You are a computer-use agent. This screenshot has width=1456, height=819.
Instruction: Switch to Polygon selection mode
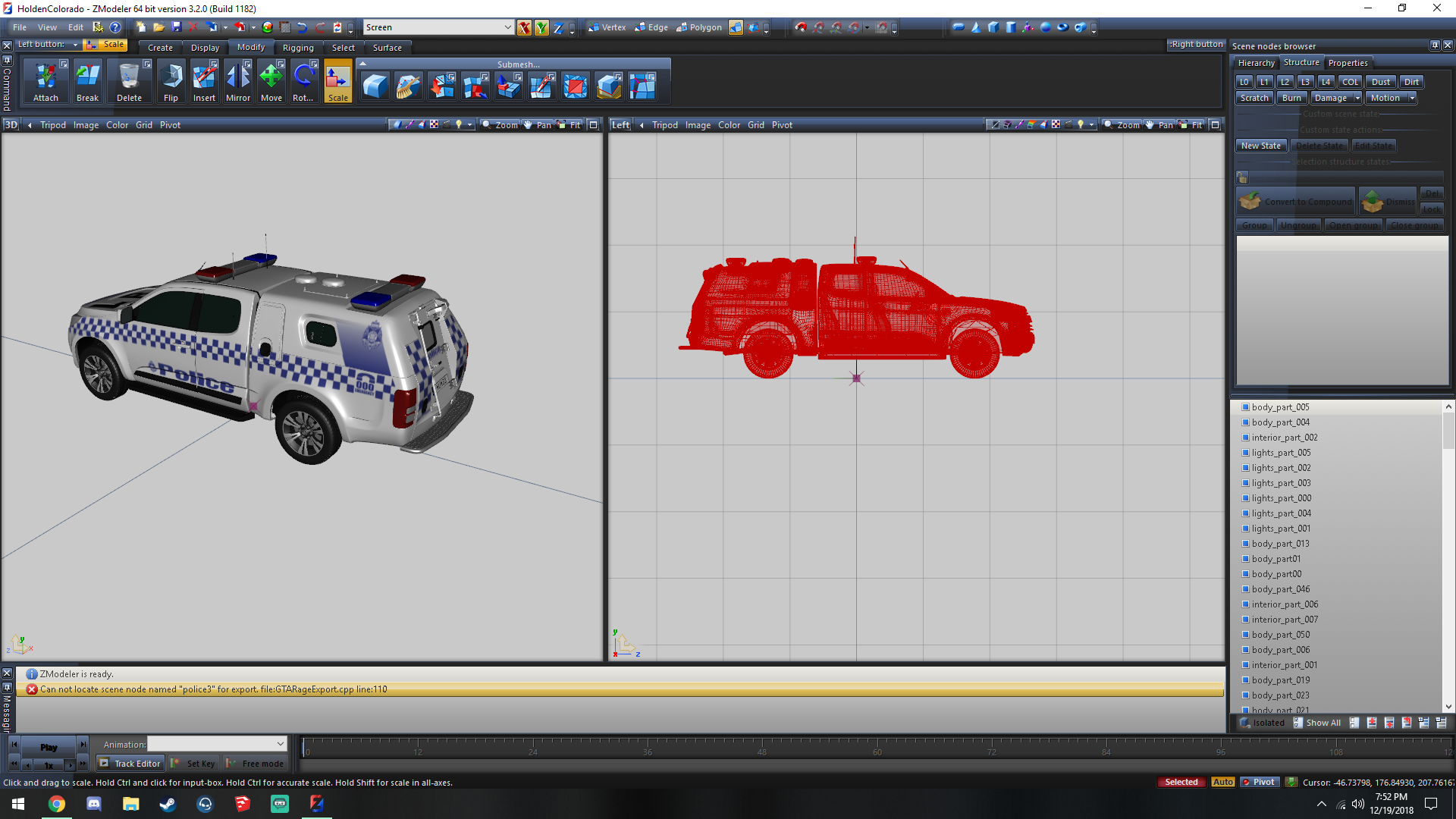pos(699,27)
